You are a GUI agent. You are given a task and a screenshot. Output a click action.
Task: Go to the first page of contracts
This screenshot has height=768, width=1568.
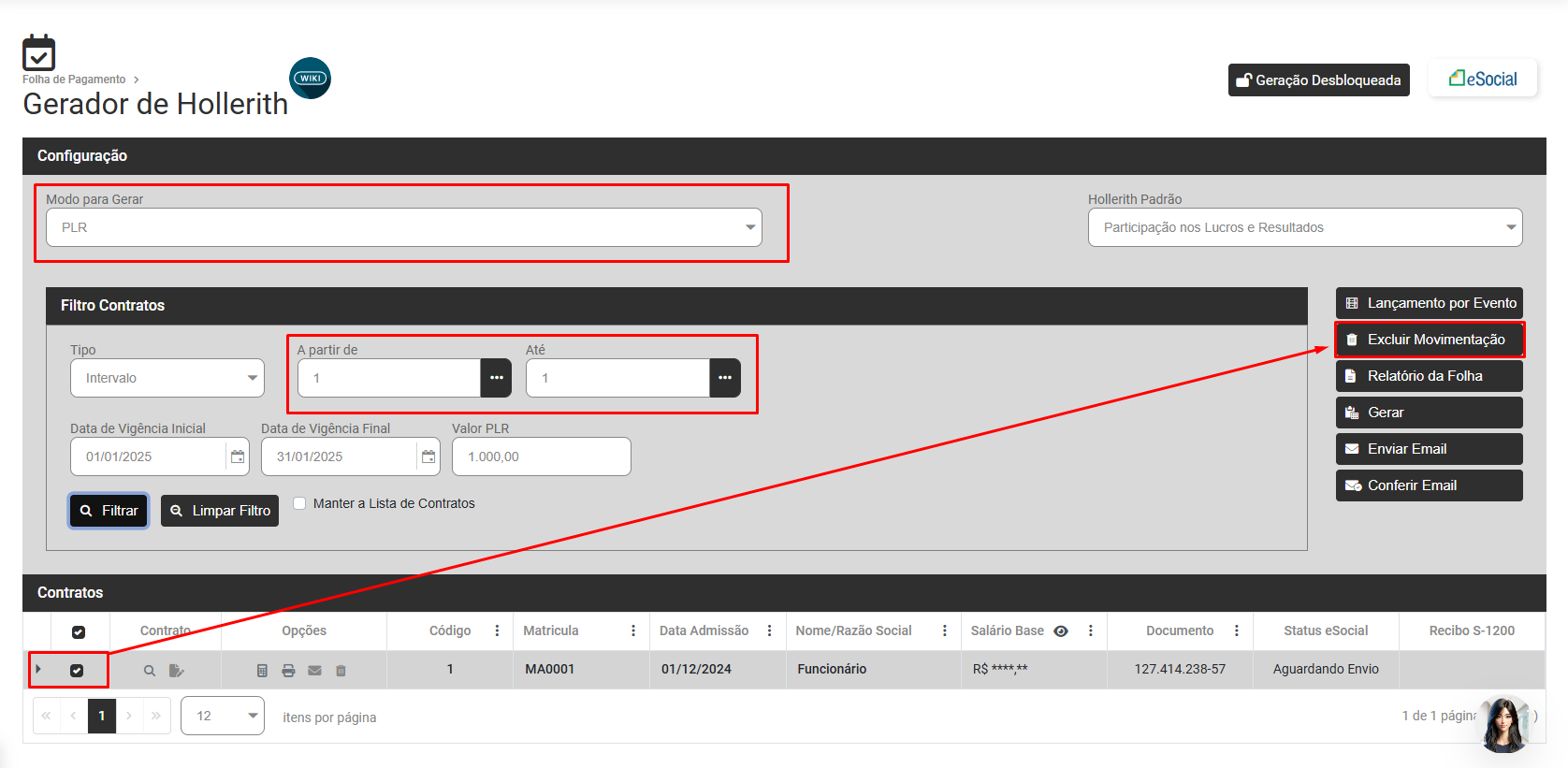[46, 716]
